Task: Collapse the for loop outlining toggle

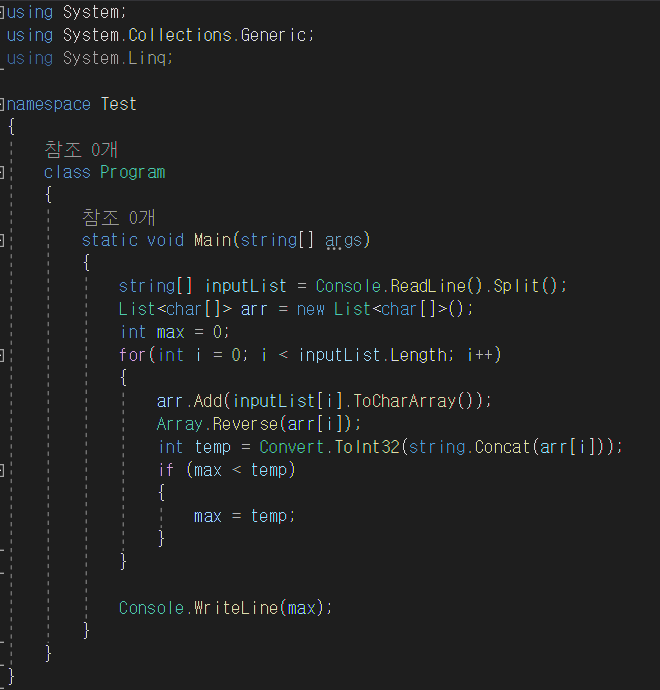Action: pos(2,355)
